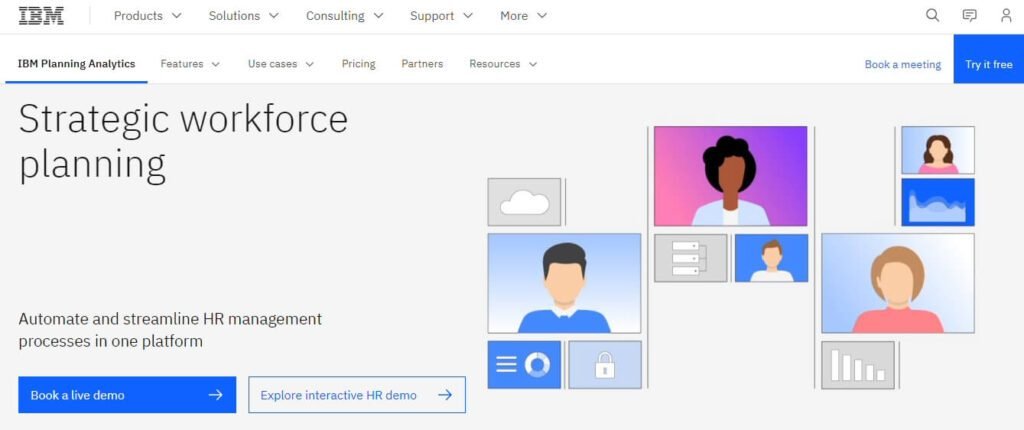Expand the Support menu

pyautogui.click(x=441, y=16)
